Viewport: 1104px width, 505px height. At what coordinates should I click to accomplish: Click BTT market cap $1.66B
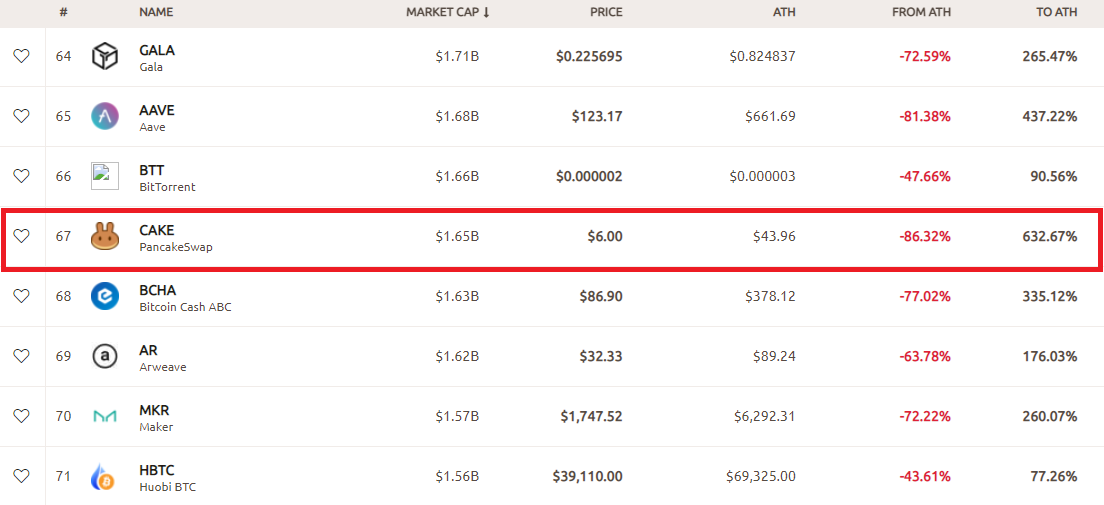click(x=457, y=176)
